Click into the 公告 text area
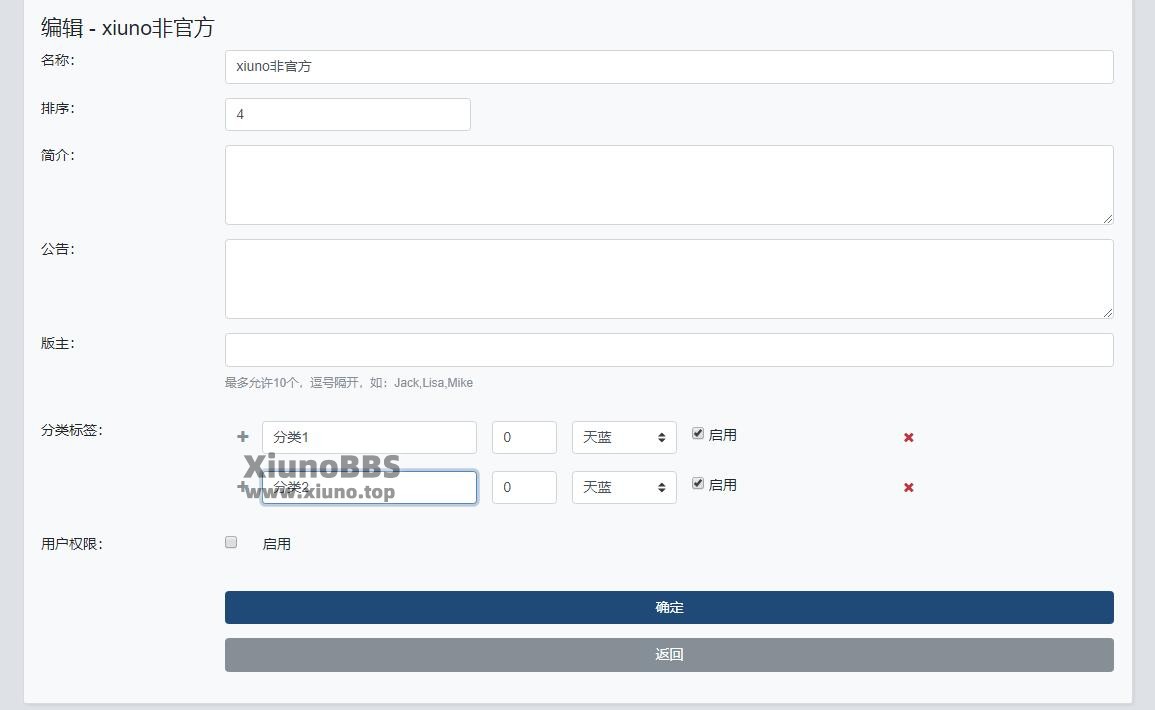This screenshot has height=710, width=1155. [x=669, y=279]
